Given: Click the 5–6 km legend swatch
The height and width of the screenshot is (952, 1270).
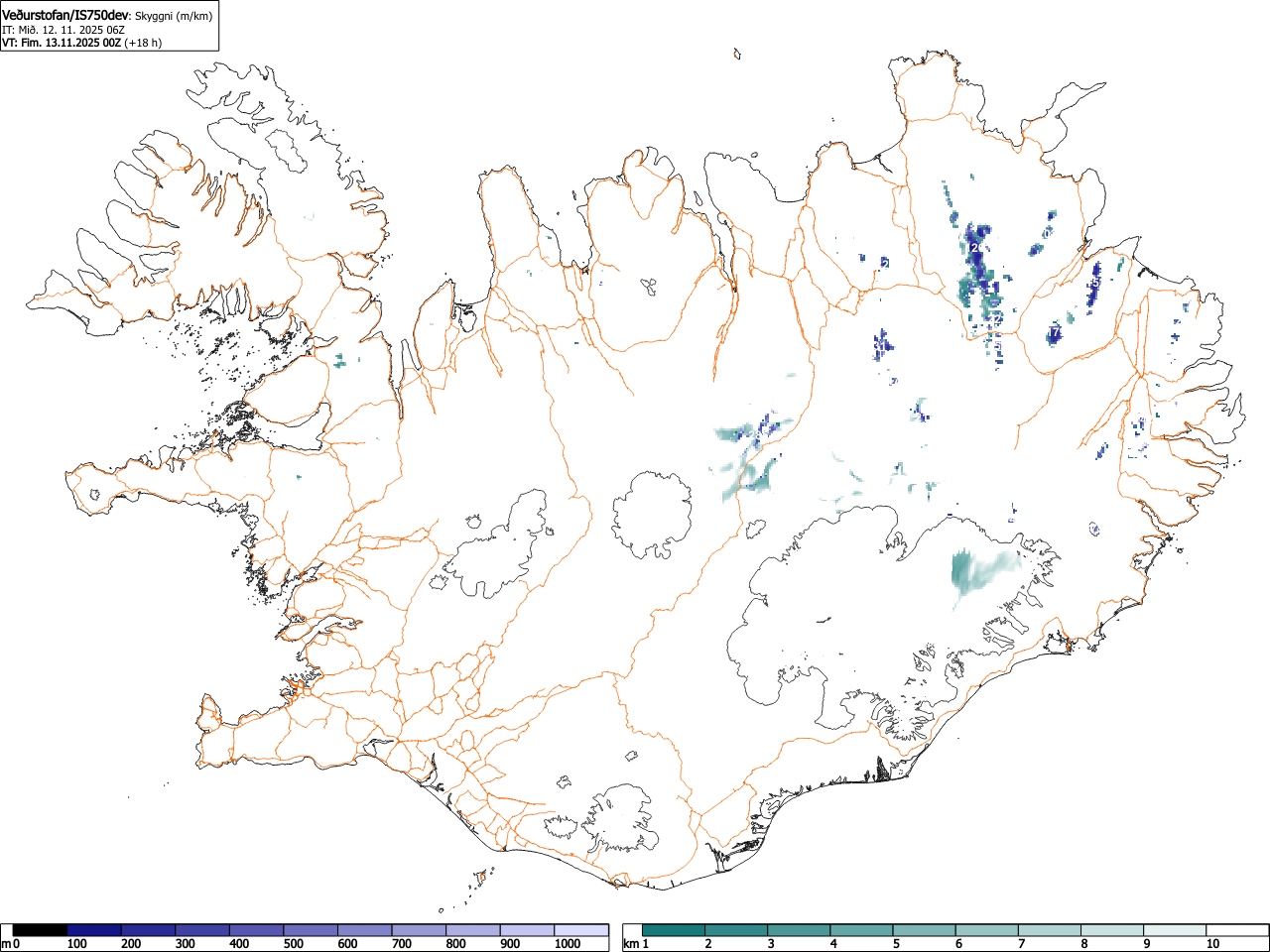Looking at the screenshot, I should click(924, 930).
